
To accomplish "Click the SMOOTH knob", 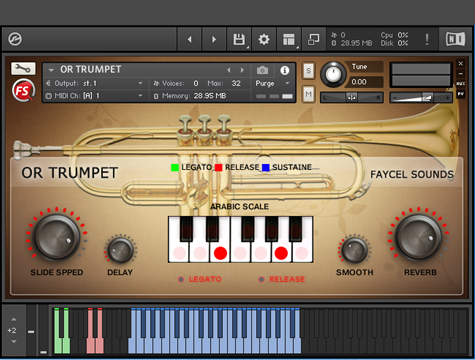I will coord(355,250).
